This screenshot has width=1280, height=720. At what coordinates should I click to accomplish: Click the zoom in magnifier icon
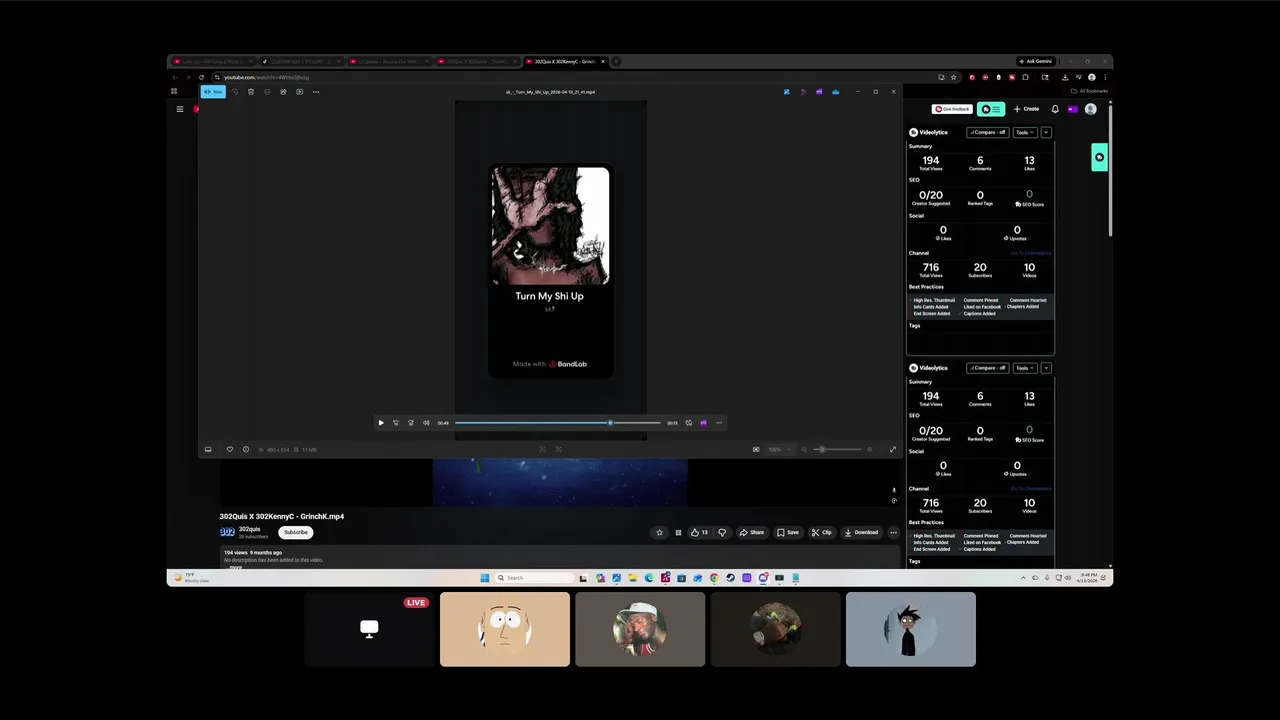pyautogui.click(x=869, y=450)
